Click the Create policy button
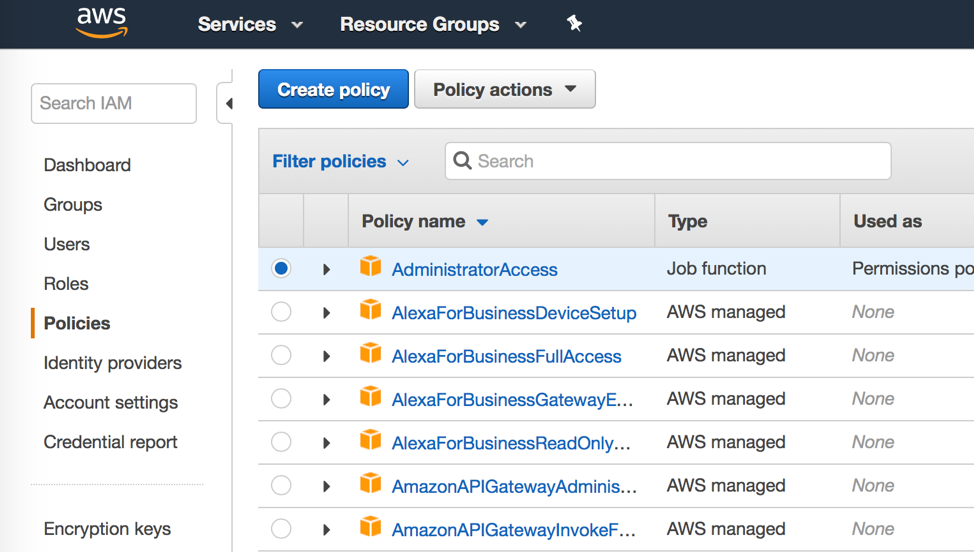The width and height of the screenshot is (974, 552). (x=334, y=89)
